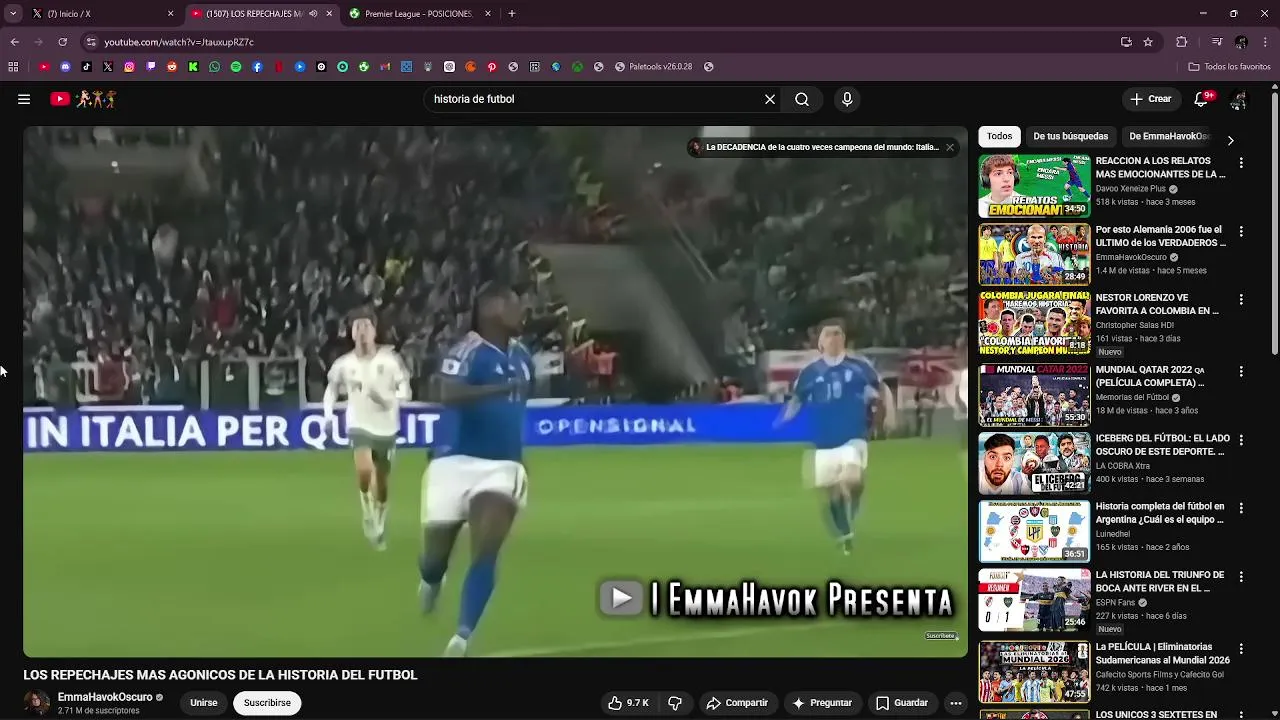Image resolution: width=1280 pixels, height=720 pixels.
Task: Open EmmaHavokOscuro channel name link
Action: 105,697
